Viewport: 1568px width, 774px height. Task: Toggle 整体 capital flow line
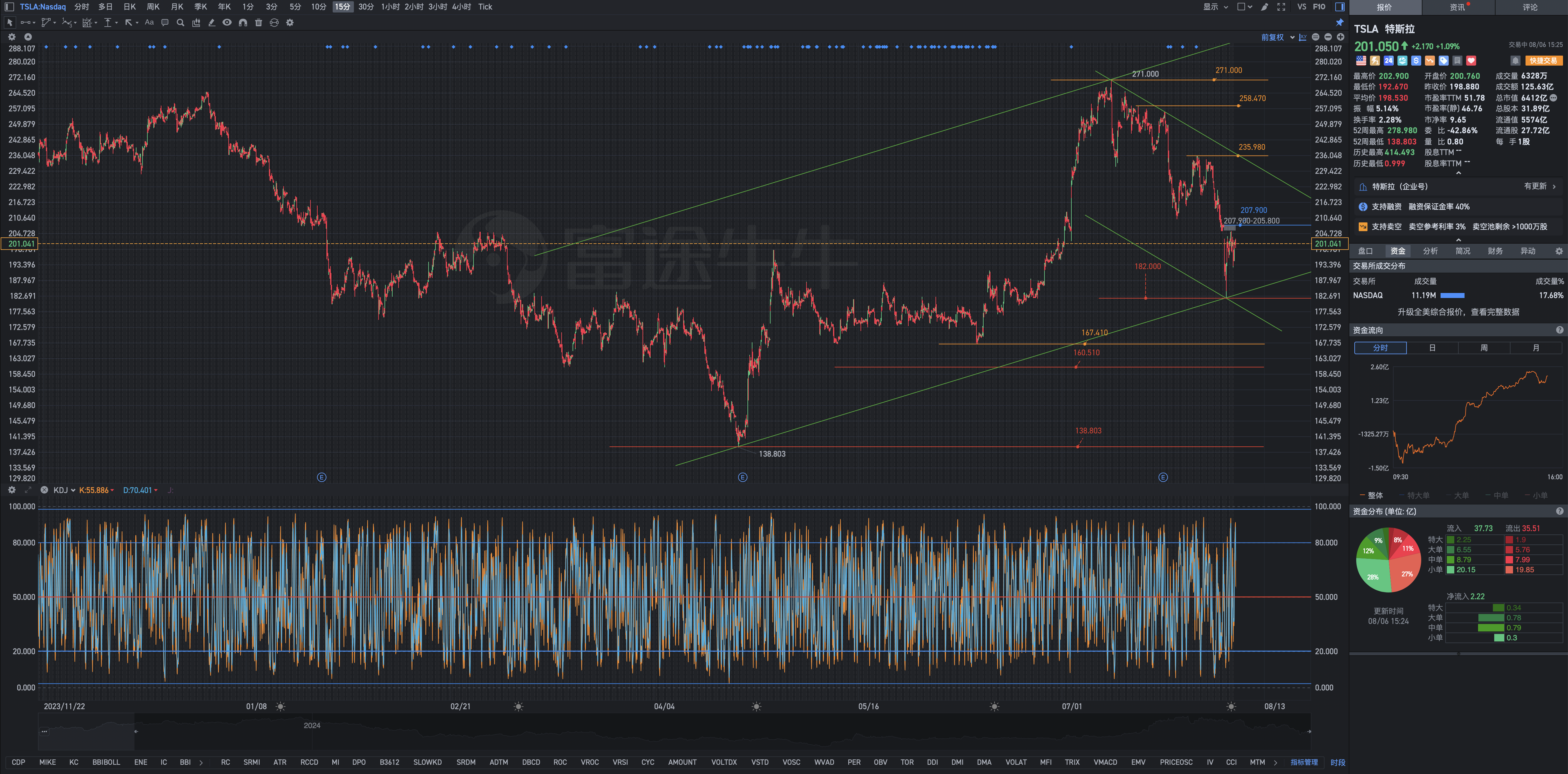pos(1371,495)
